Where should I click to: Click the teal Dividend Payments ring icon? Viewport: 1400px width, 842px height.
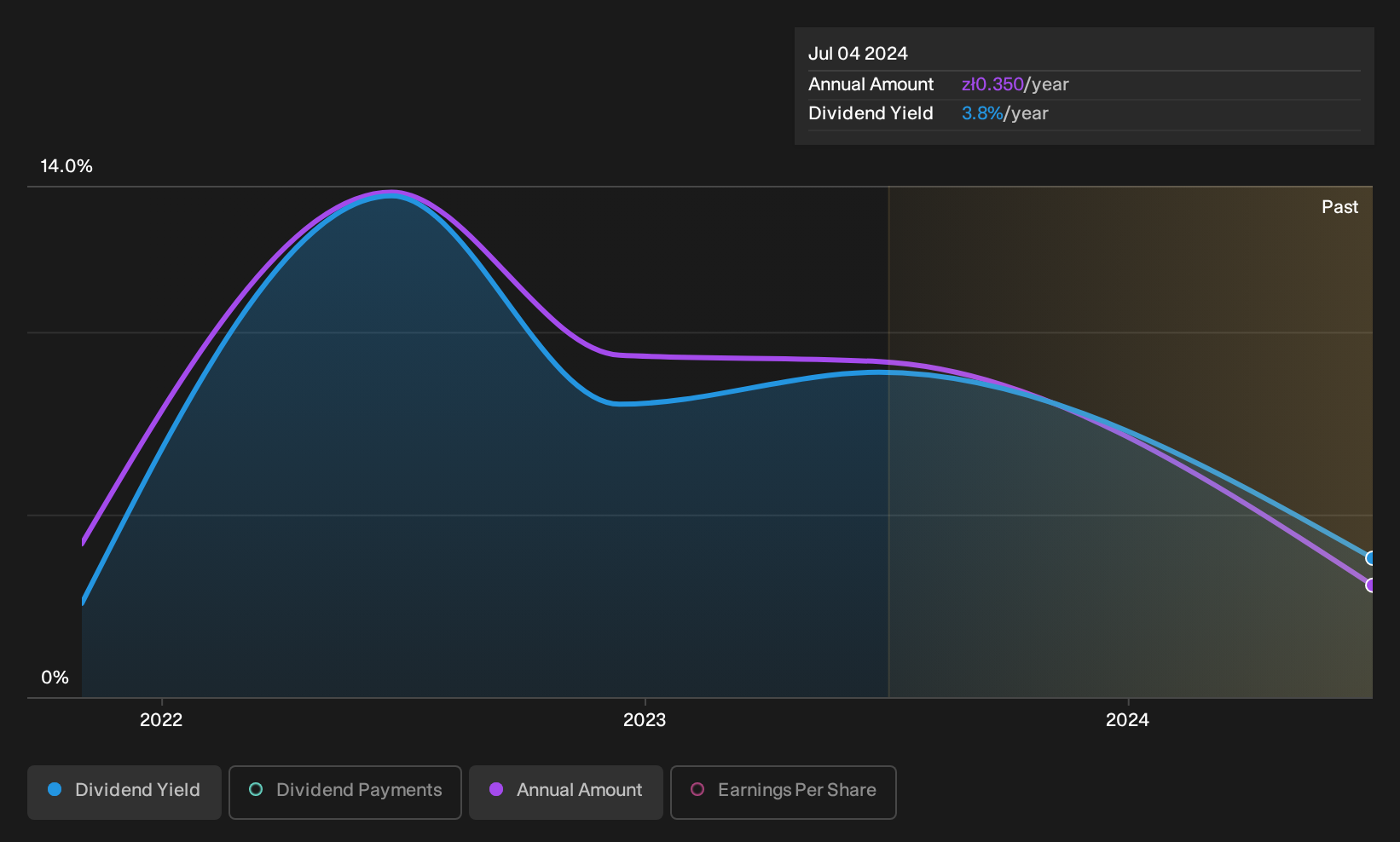pyautogui.click(x=256, y=790)
